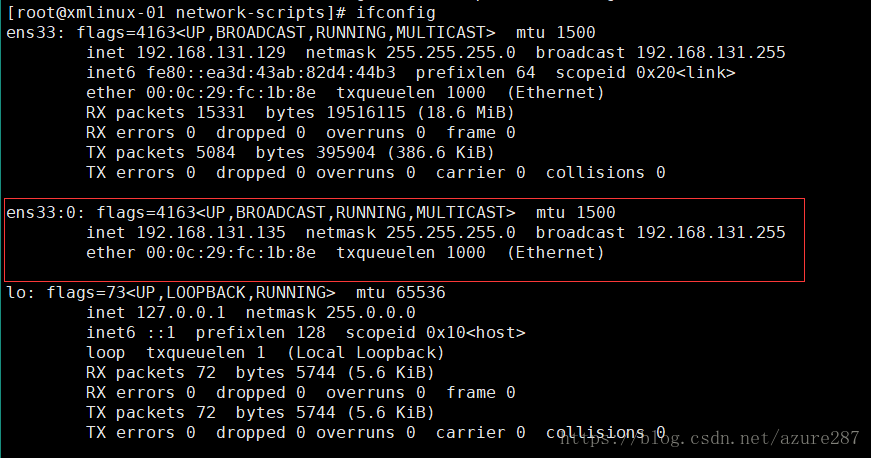Click "scopeid 0x20<link>" text
This screenshot has height=458, width=871.
point(645,72)
